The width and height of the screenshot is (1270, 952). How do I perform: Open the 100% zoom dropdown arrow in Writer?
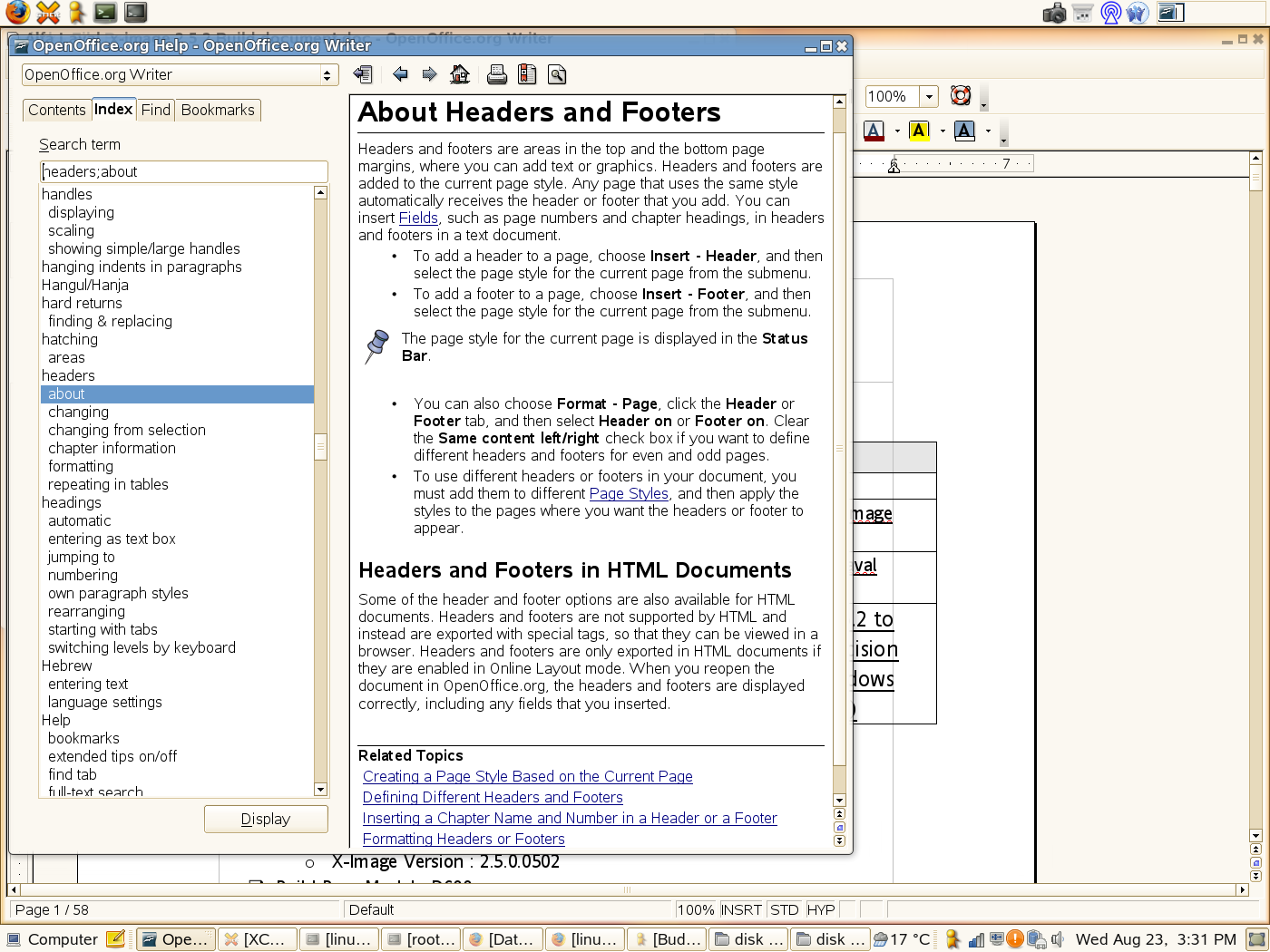[x=929, y=96]
